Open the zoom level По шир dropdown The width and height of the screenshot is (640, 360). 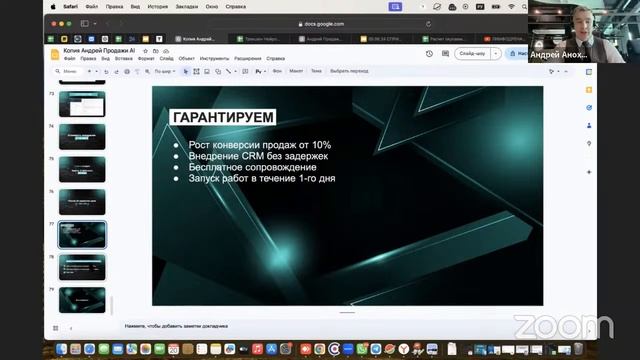point(165,71)
